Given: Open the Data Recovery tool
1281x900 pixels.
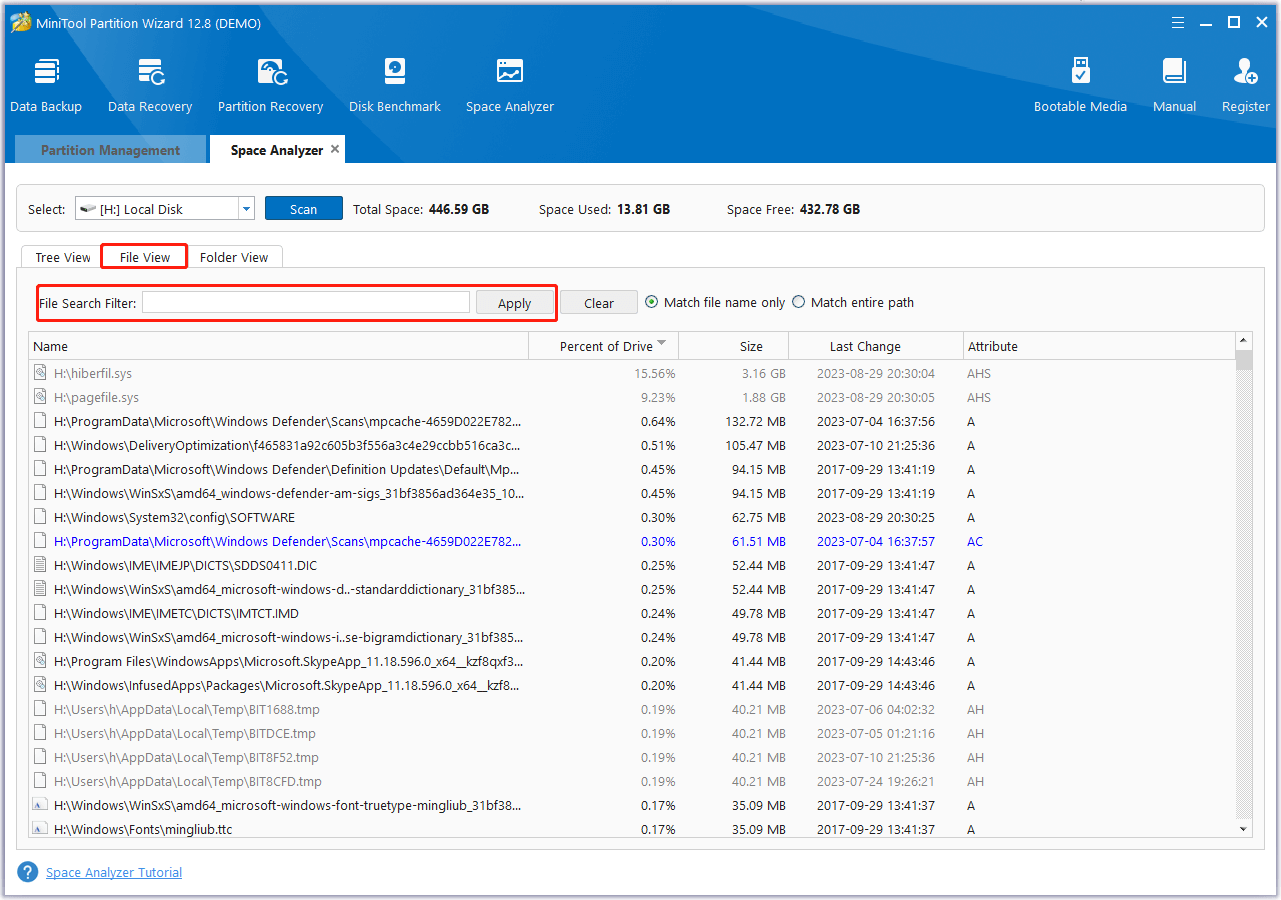Looking at the screenshot, I should [x=150, y=85].
